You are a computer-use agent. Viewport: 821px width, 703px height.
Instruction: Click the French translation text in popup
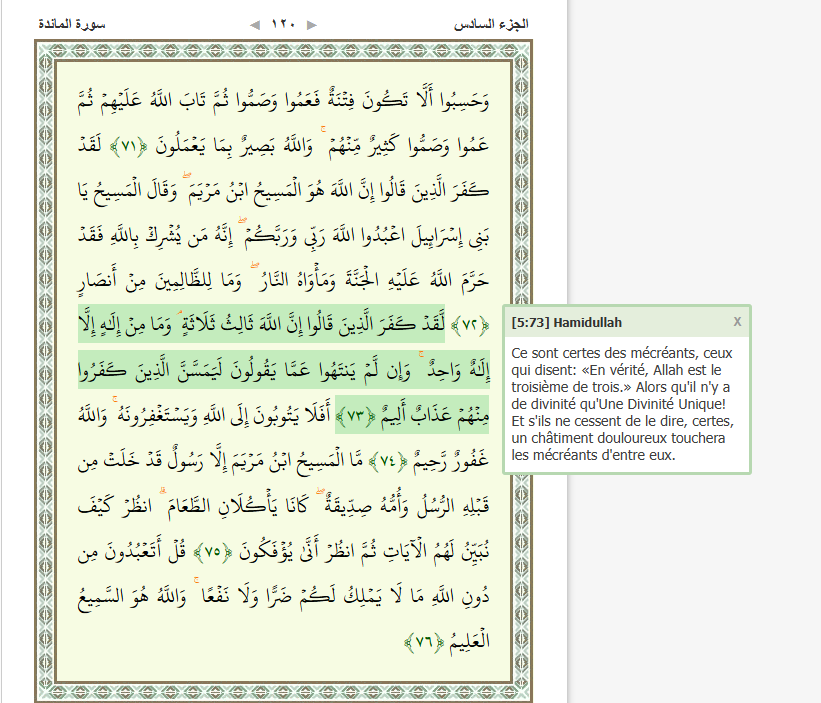pyautogui.click(x=620, y=403)
